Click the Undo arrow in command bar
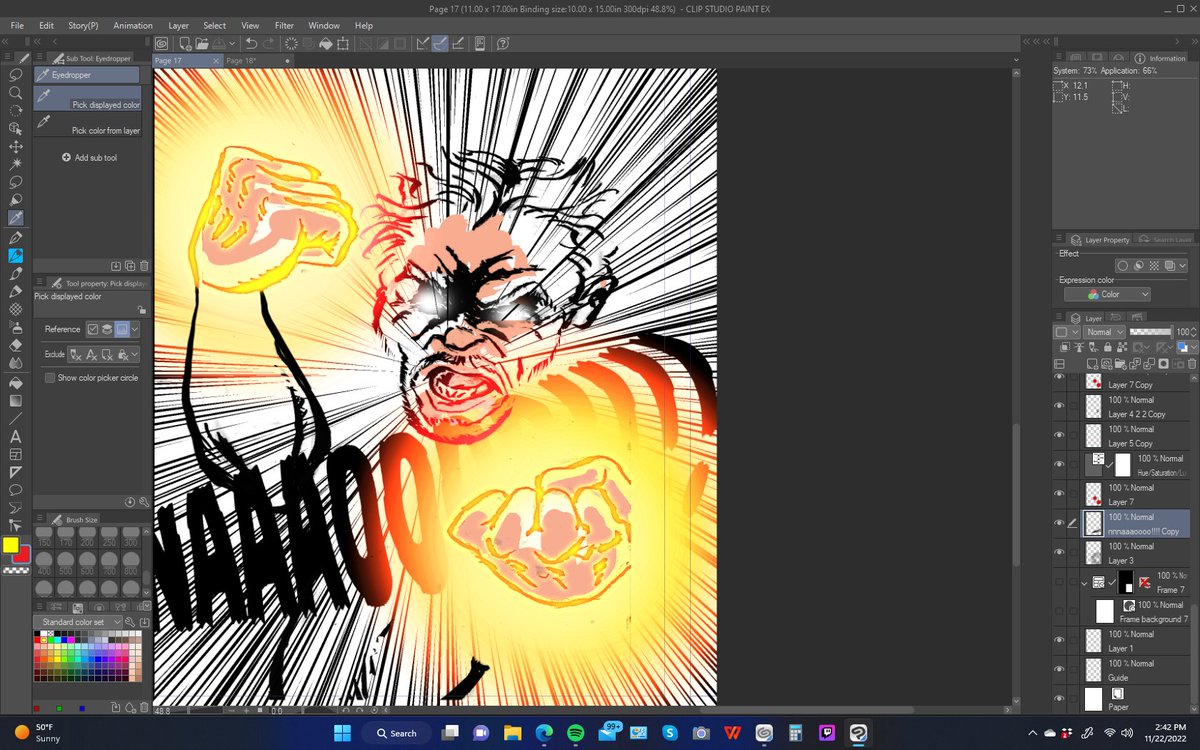Screen dimensions: 1200x750 tap(251, 44)
